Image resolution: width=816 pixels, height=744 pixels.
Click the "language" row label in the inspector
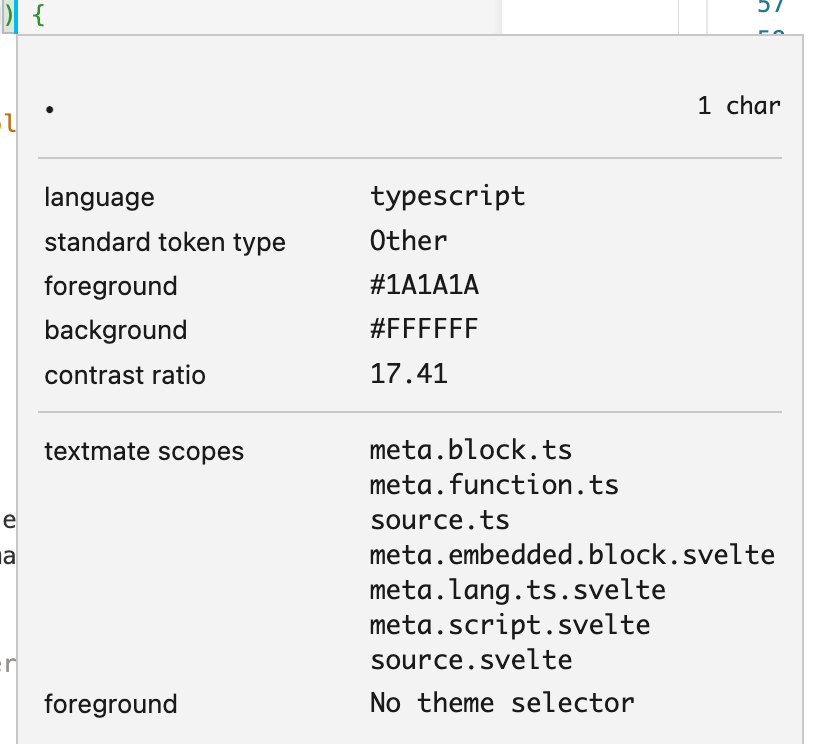click(x=99, y=196)
